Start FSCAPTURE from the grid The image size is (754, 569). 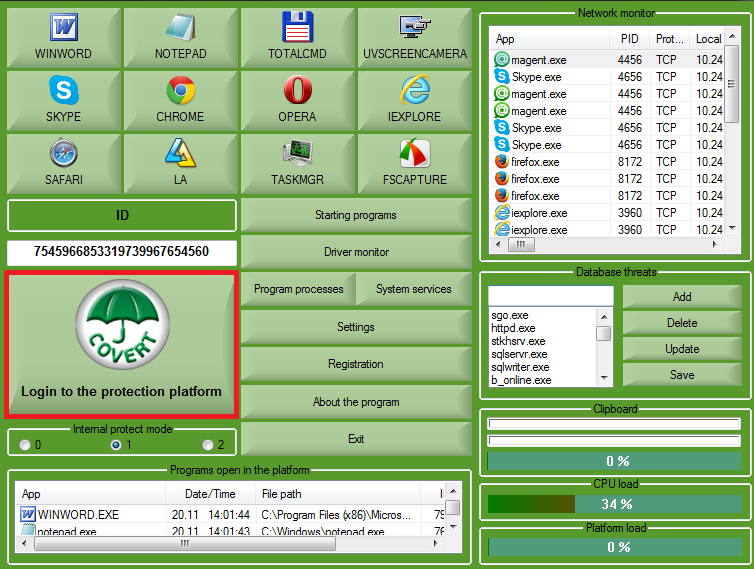pos(414,163)
